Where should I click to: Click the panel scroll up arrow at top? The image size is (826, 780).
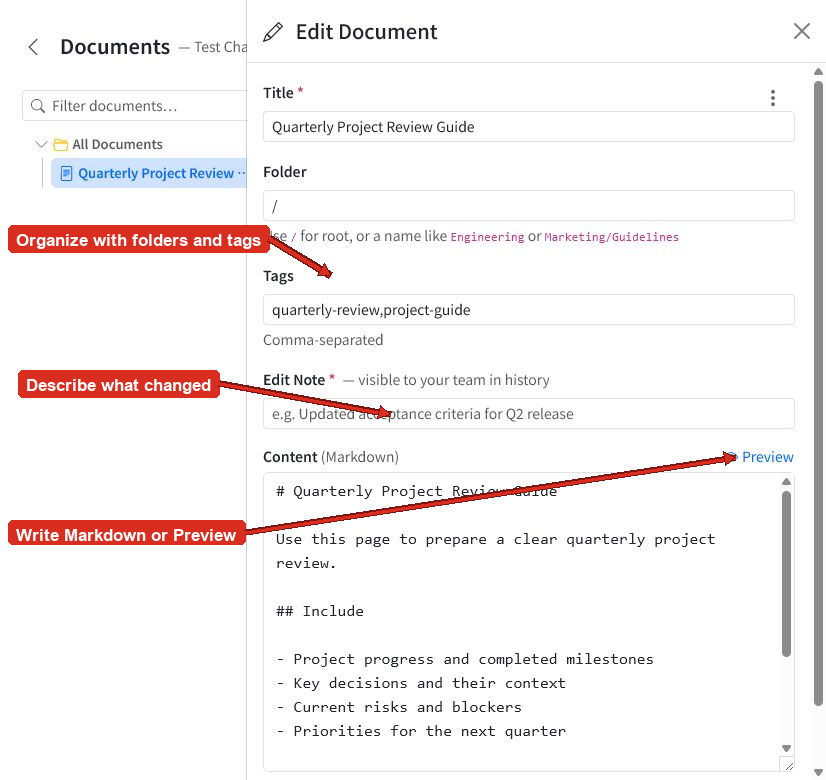point(818,72)
